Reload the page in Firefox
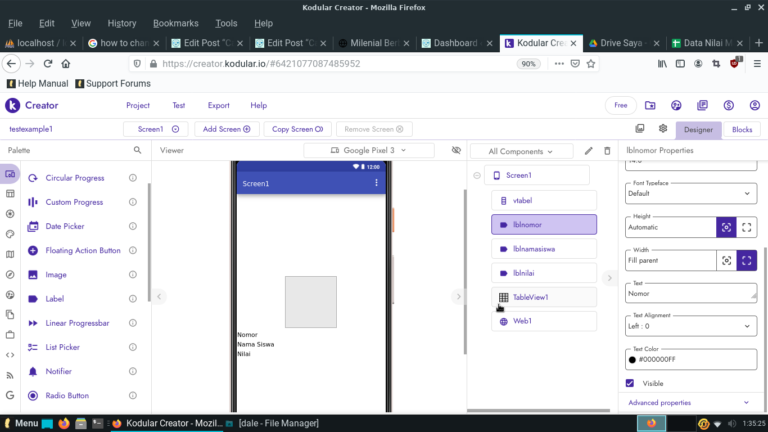This screenshot has width=768, height=432. (x=48, y=64)
